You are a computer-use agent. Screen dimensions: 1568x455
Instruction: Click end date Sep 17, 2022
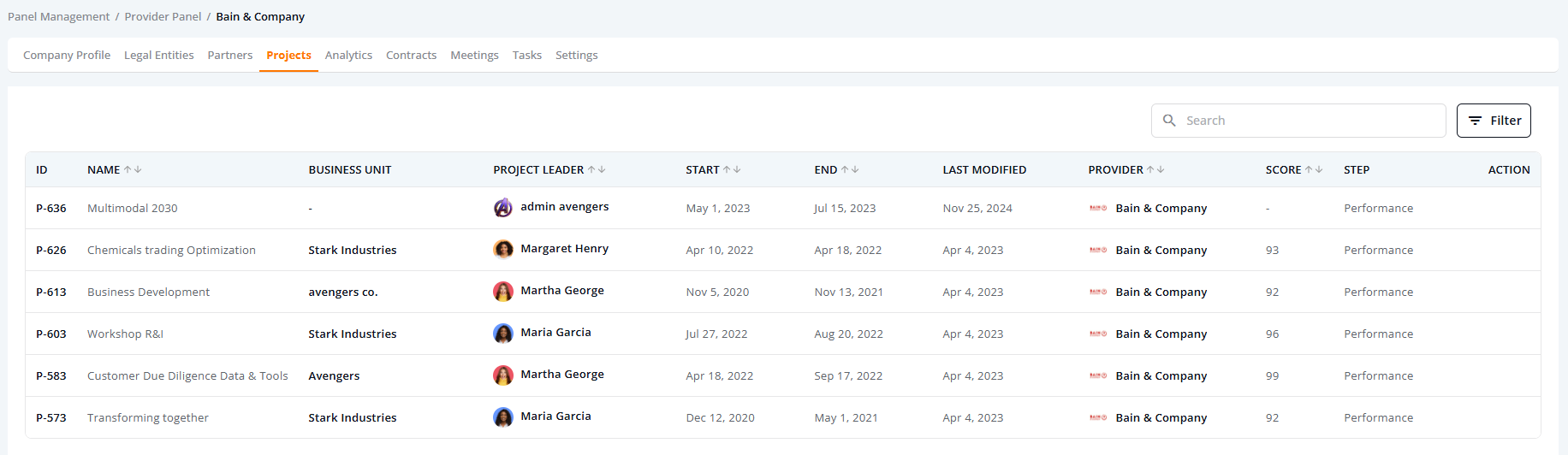coord(848,375)
